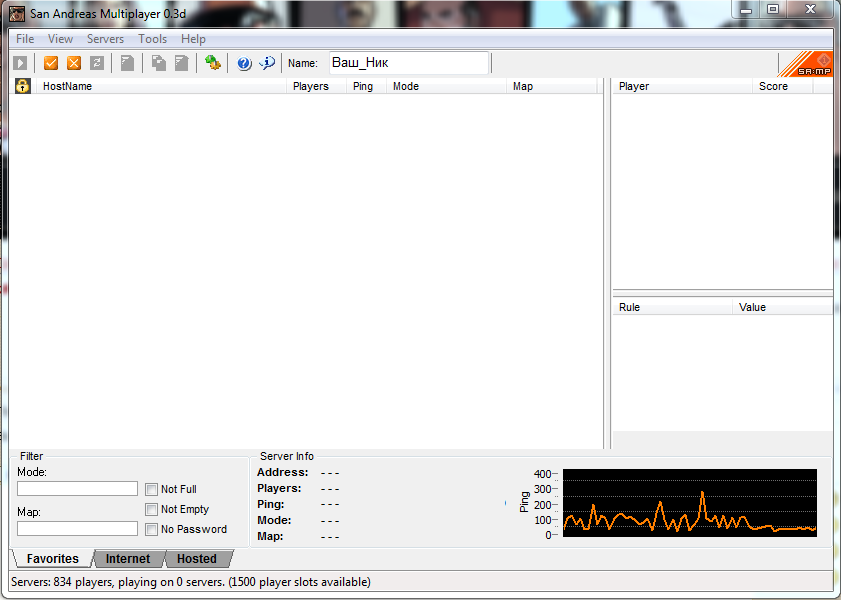This screenshot has height=600, width=841.
Task: Click the status bar servers count text
Action: 191,582
